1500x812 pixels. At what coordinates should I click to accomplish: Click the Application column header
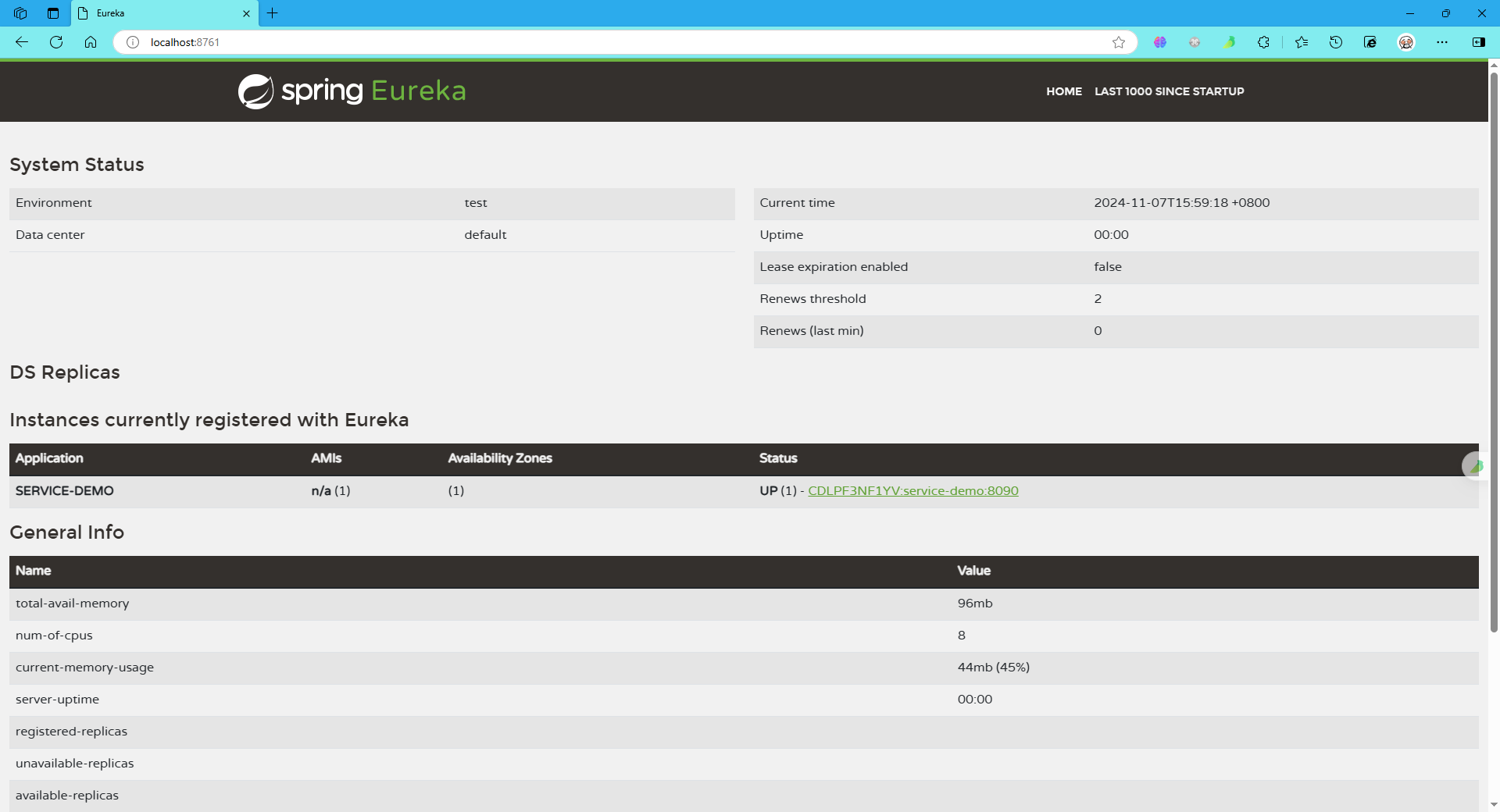click(x=49, y=458)
